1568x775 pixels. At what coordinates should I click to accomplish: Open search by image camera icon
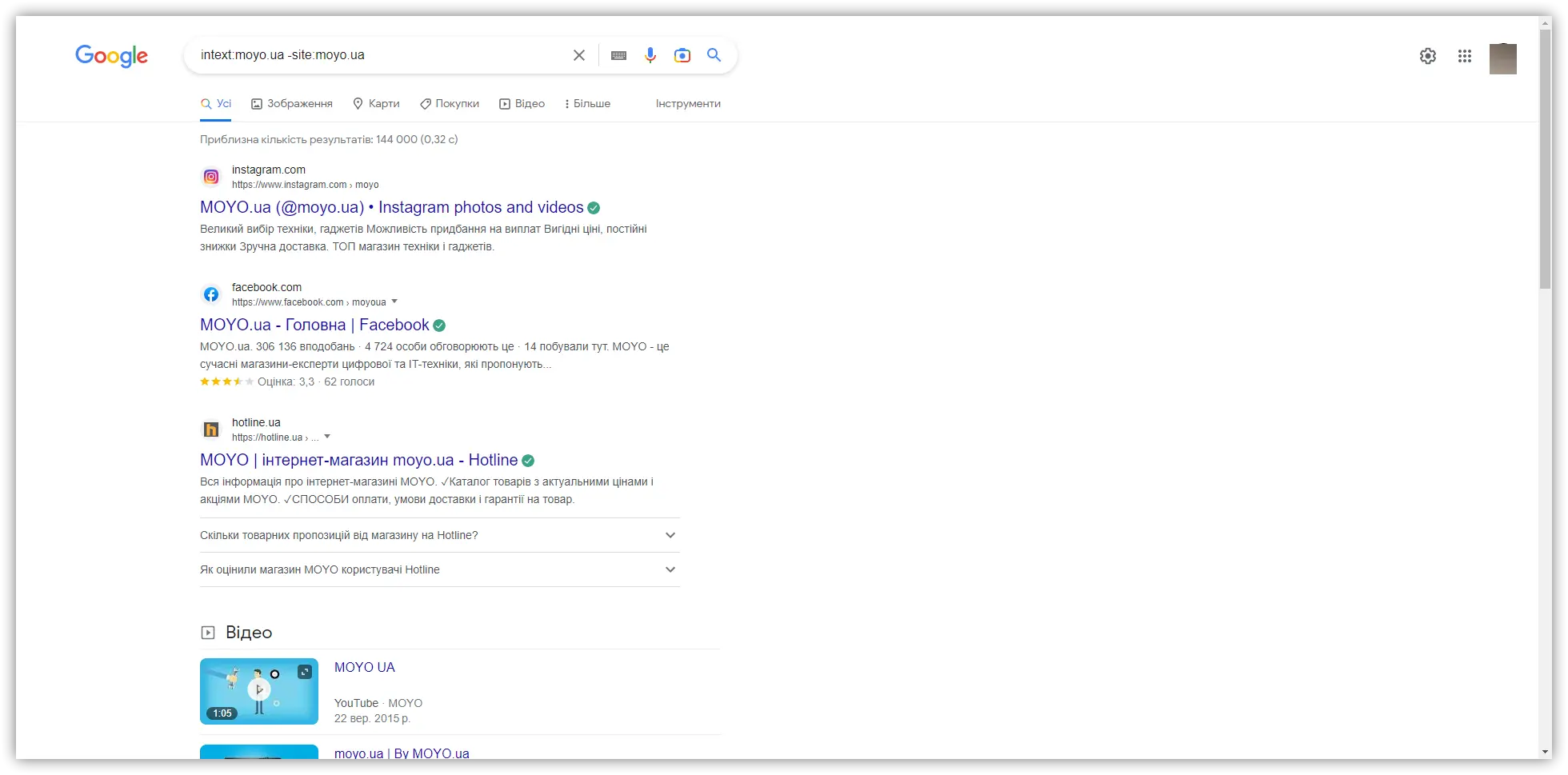click(x=682, y=55)
